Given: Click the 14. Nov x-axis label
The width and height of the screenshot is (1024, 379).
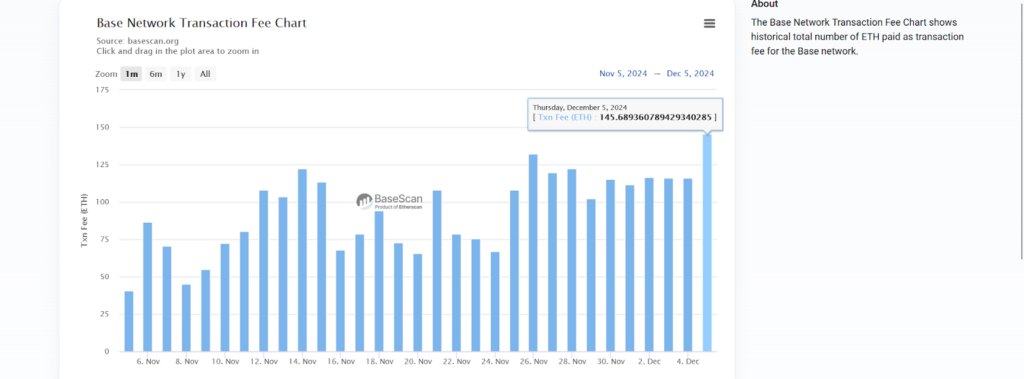Looking at the screenshot, I should [x=302, y=361].
